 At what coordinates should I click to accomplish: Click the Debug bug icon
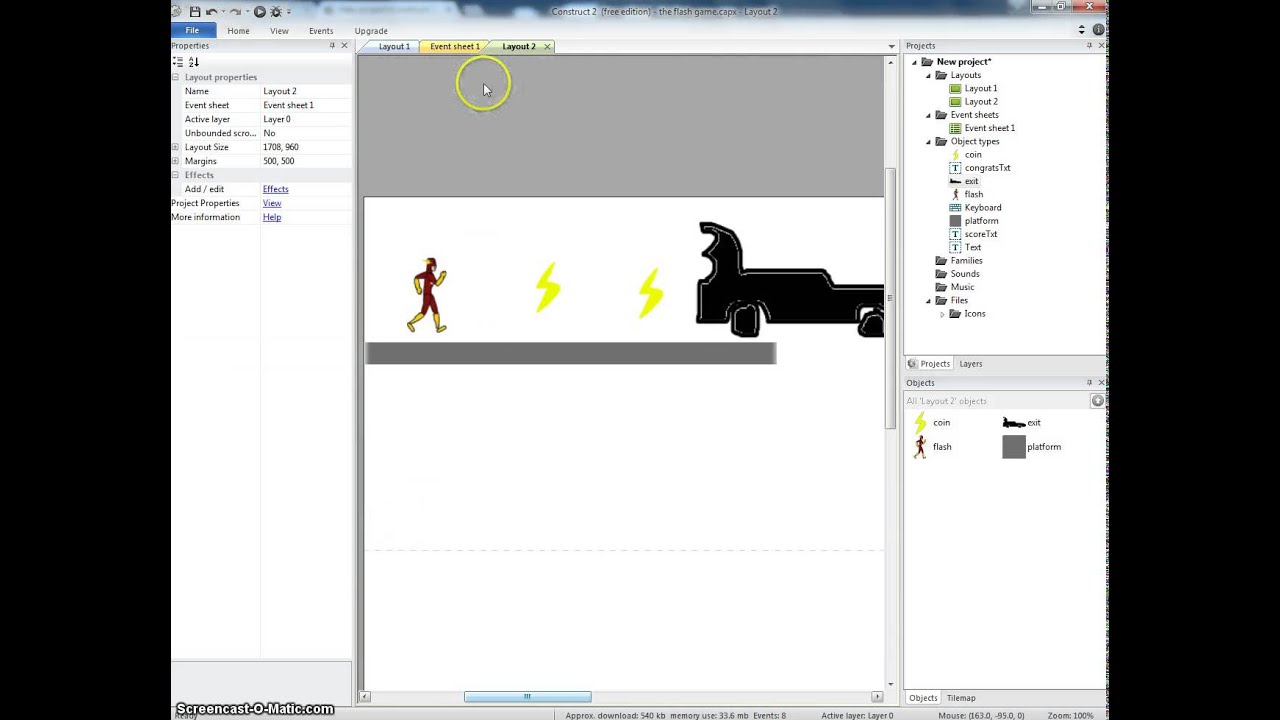point(276,12)
